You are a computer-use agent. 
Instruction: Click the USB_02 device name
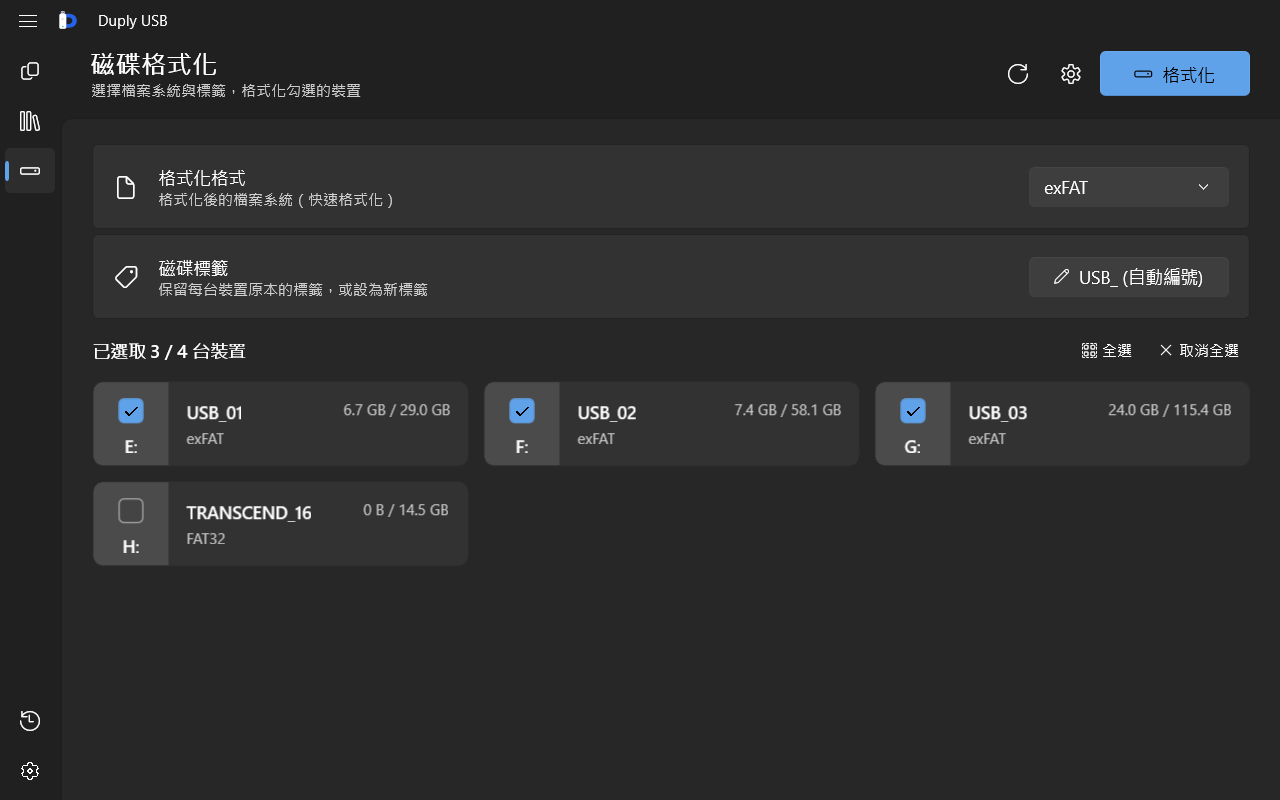click(x=607, y=413)
